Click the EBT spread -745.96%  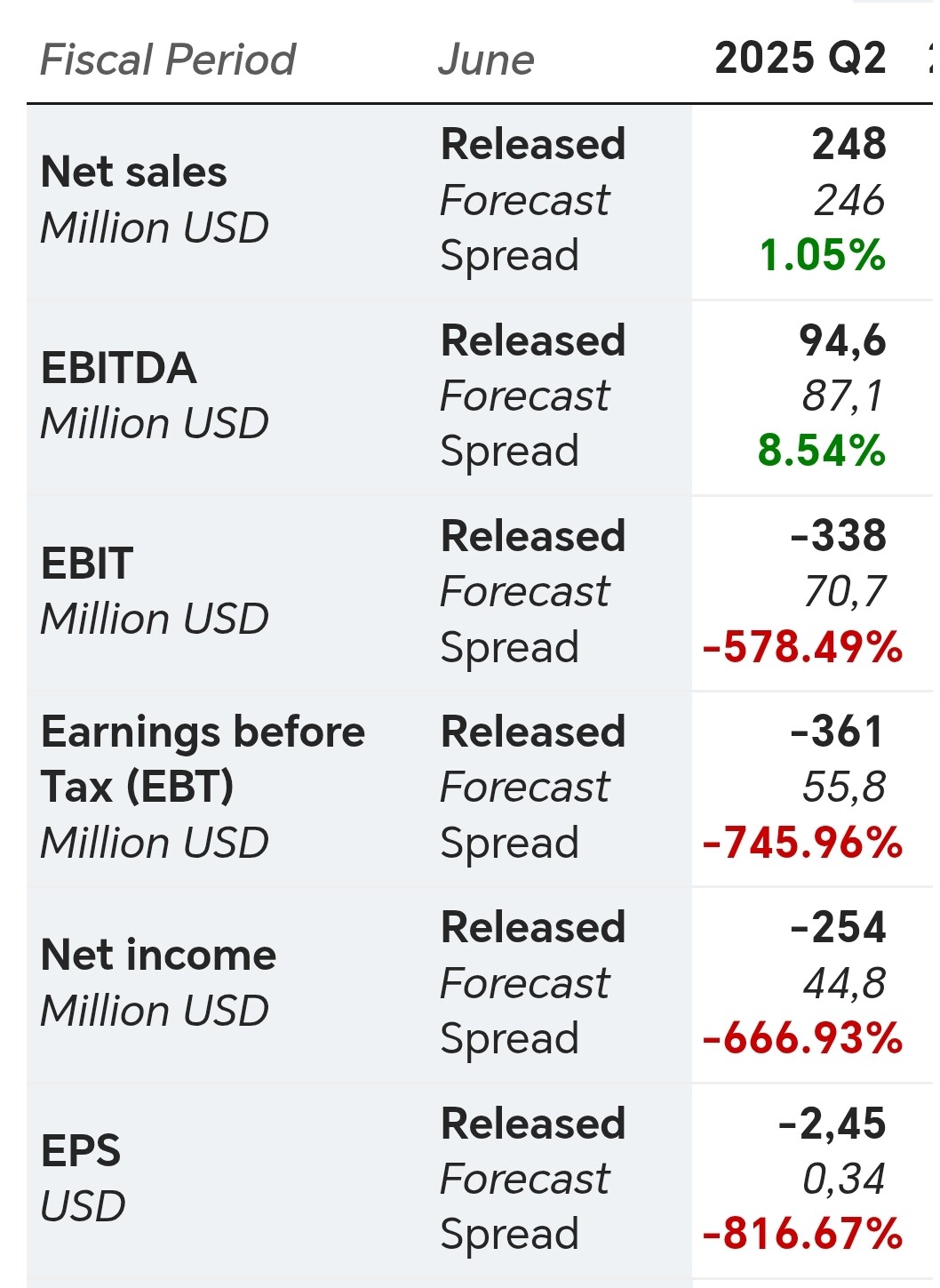(802, 843)
